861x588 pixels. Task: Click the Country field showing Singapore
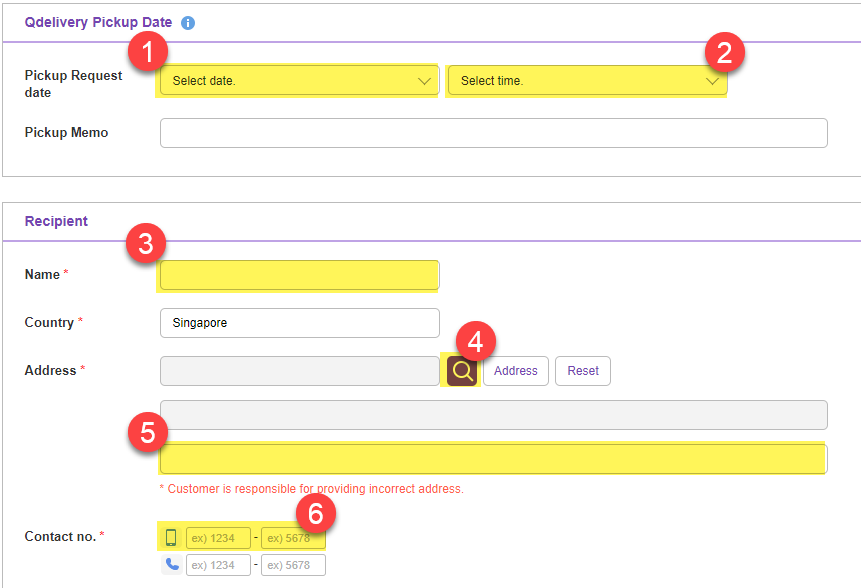(x=300, y=323)
